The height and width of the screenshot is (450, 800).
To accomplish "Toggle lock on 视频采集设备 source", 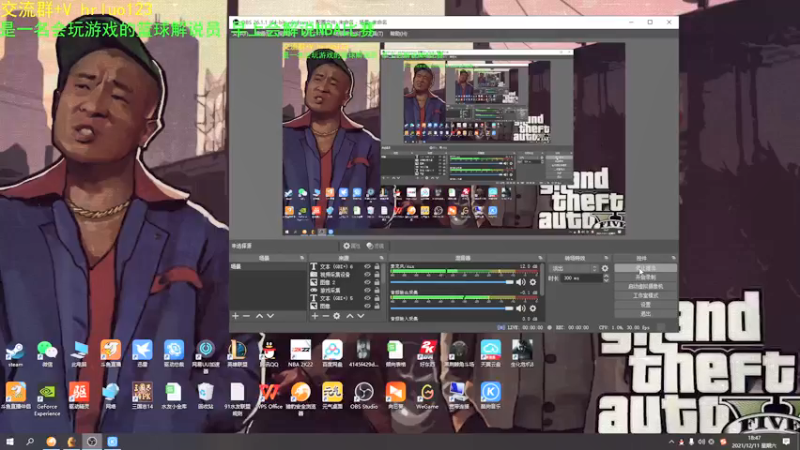I will pyautogui.click(x=377, y=274).
